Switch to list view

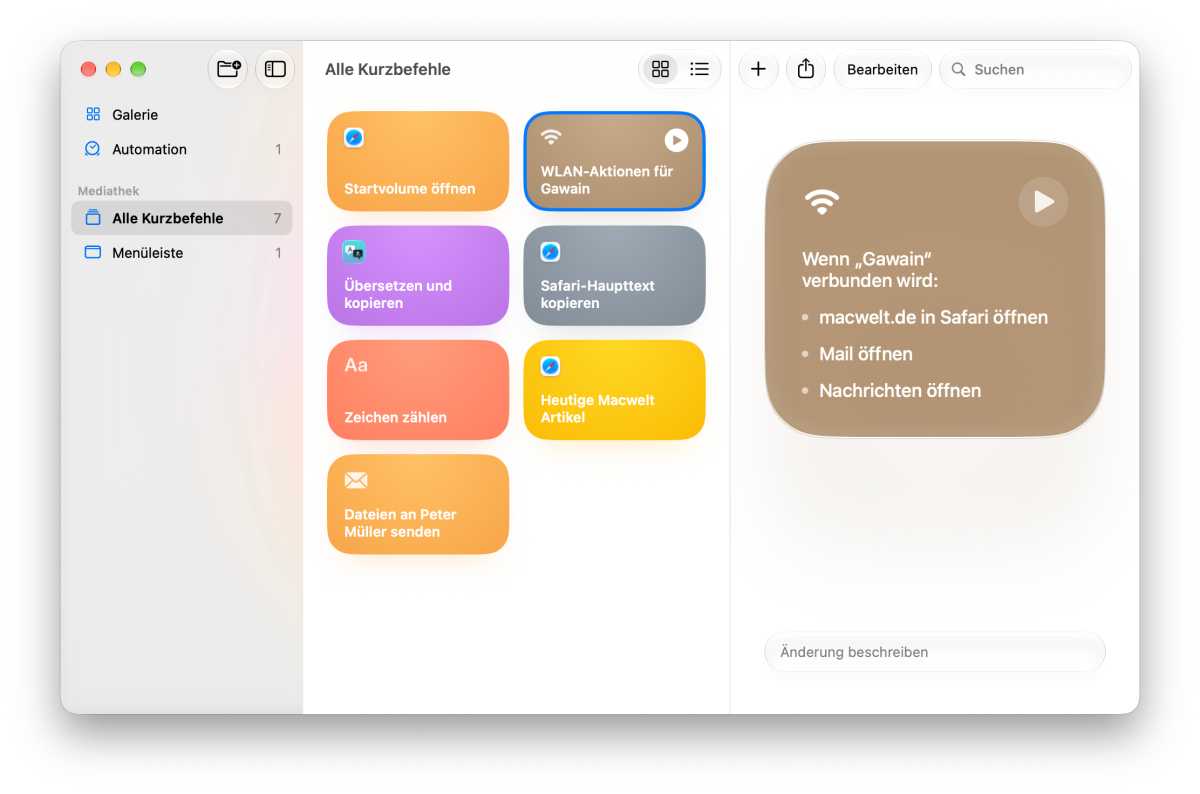[700, 69]
